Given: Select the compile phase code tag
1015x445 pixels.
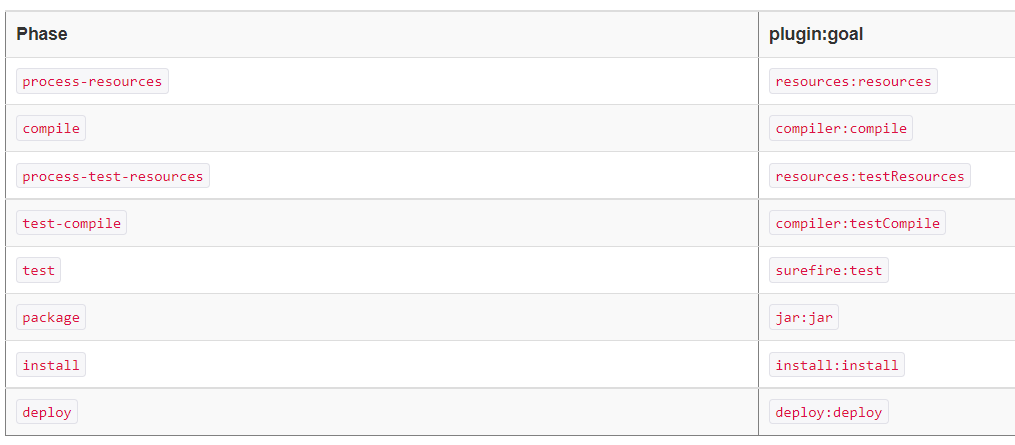Looking at the screenshot, I should tap(50, 128).
